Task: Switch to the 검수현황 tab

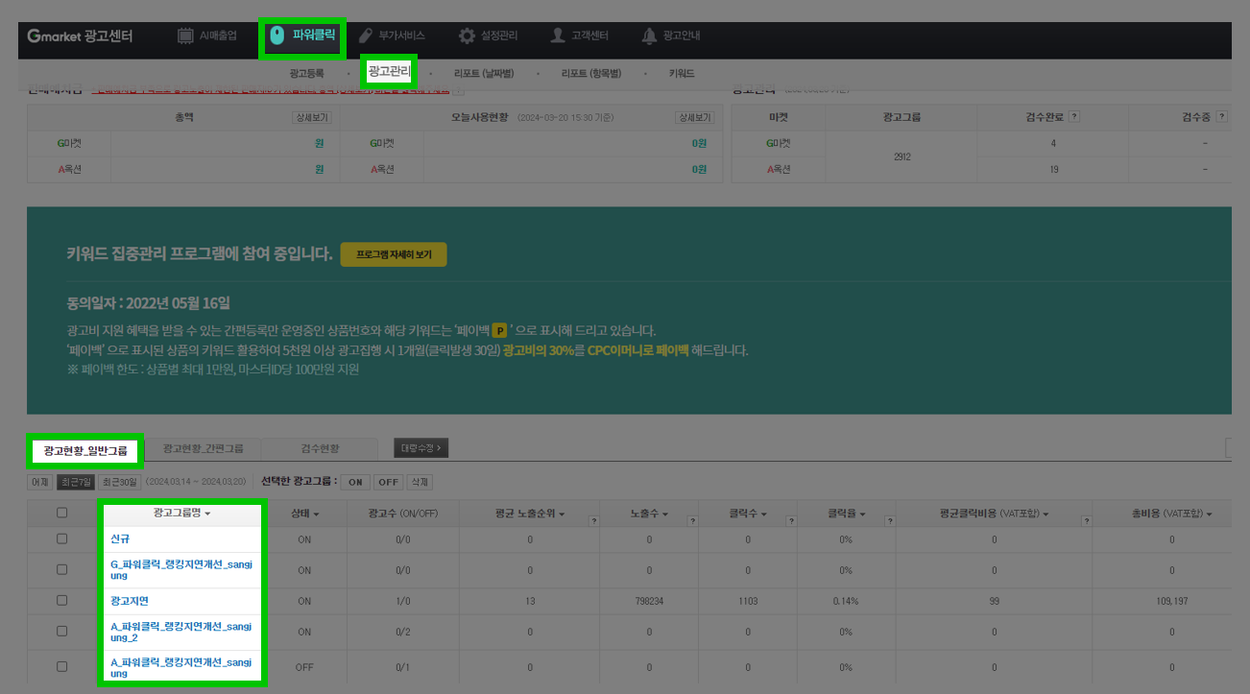Action: pyautogui.click(x=322, y=448)
